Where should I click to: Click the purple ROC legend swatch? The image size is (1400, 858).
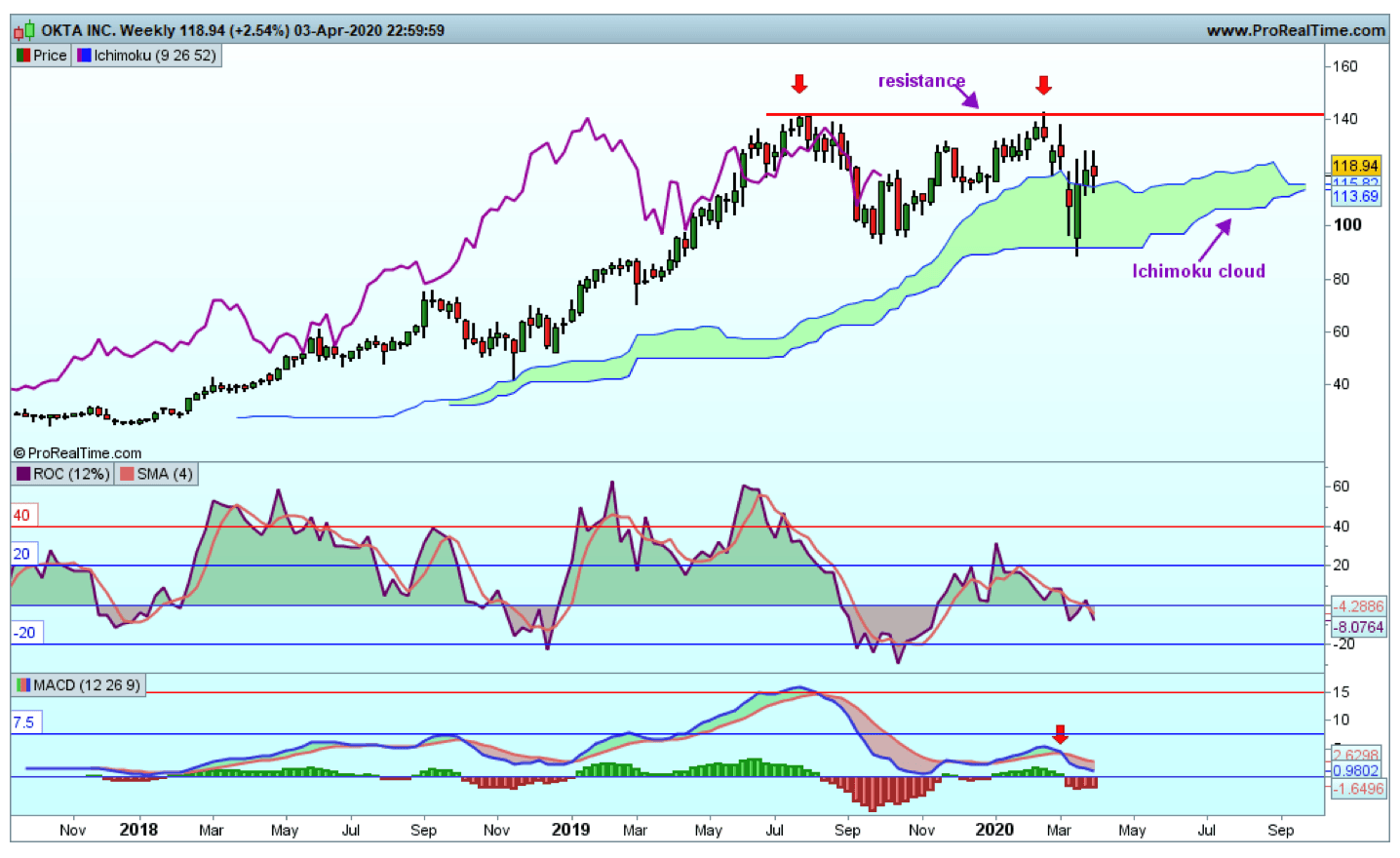coord(23,474)
